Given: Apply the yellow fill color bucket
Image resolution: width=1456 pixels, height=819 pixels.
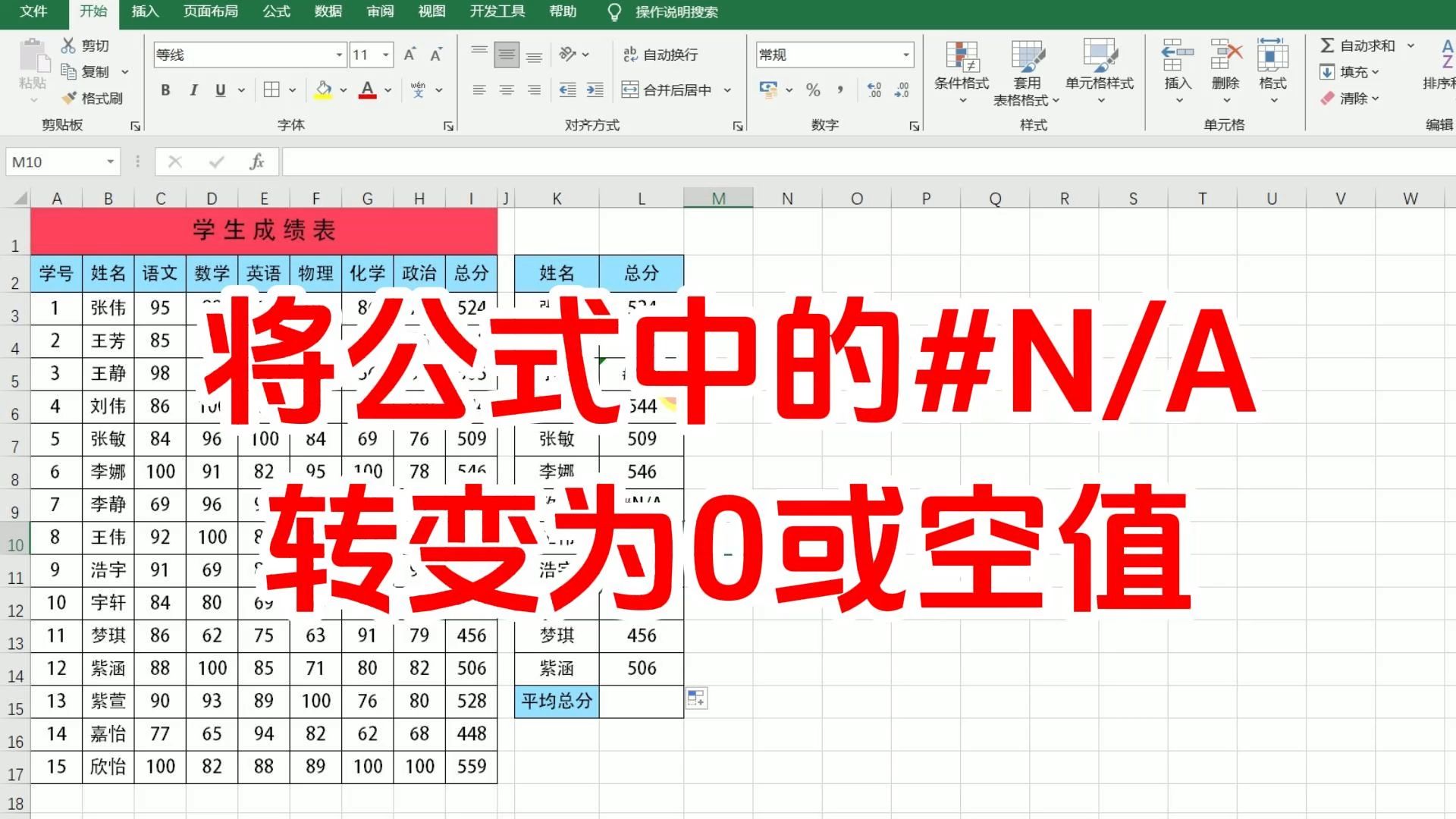Looking at the screenshot, I should click(x=323, y=89).
